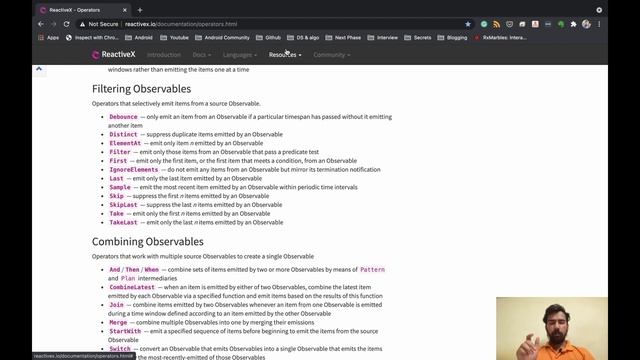Click the Filtering Observables heading
This screenshot has width=640, height=360.
pyautogui.click(x=141, y=89)
